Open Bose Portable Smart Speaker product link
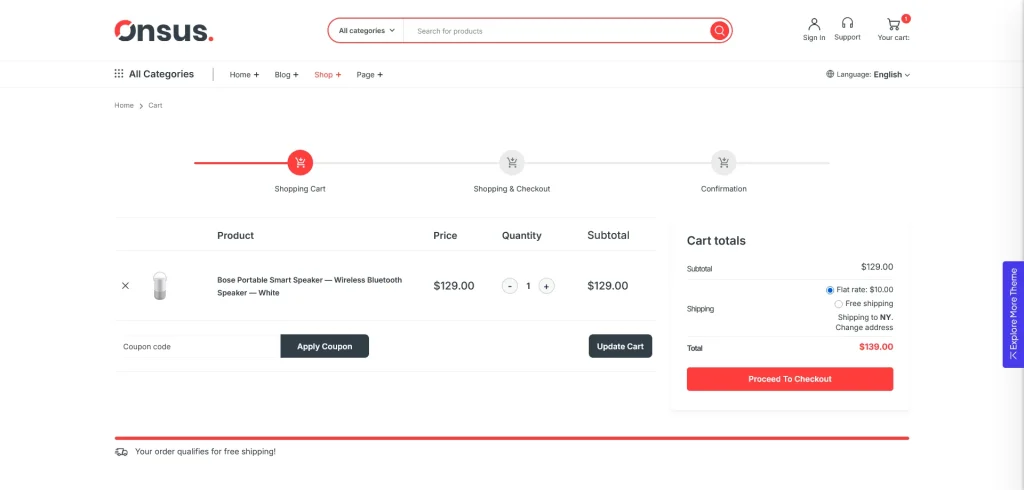Image resolution: width=1024 pixels, height=490 pixels. [x=310, y=286]
